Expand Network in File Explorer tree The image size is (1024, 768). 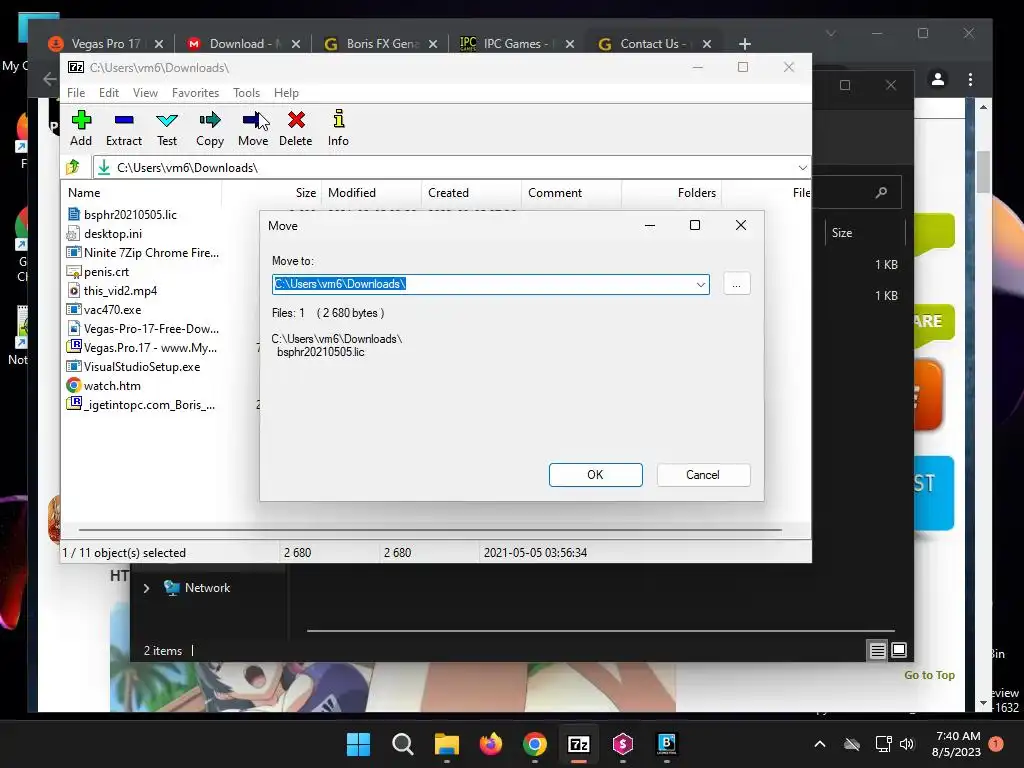146,588
